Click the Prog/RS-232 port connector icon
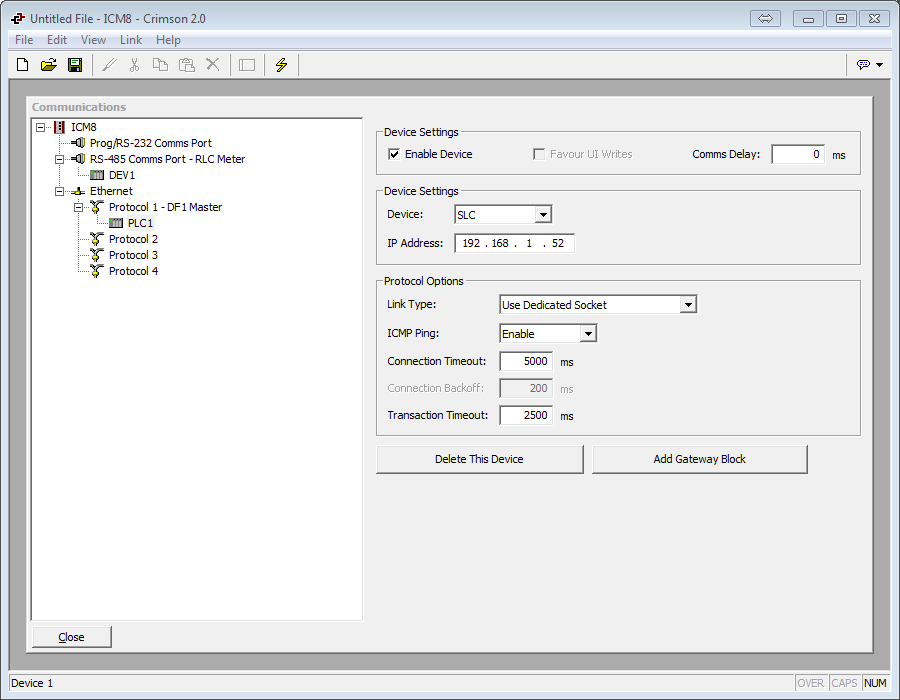900x700 pixels. click(78, 143)
